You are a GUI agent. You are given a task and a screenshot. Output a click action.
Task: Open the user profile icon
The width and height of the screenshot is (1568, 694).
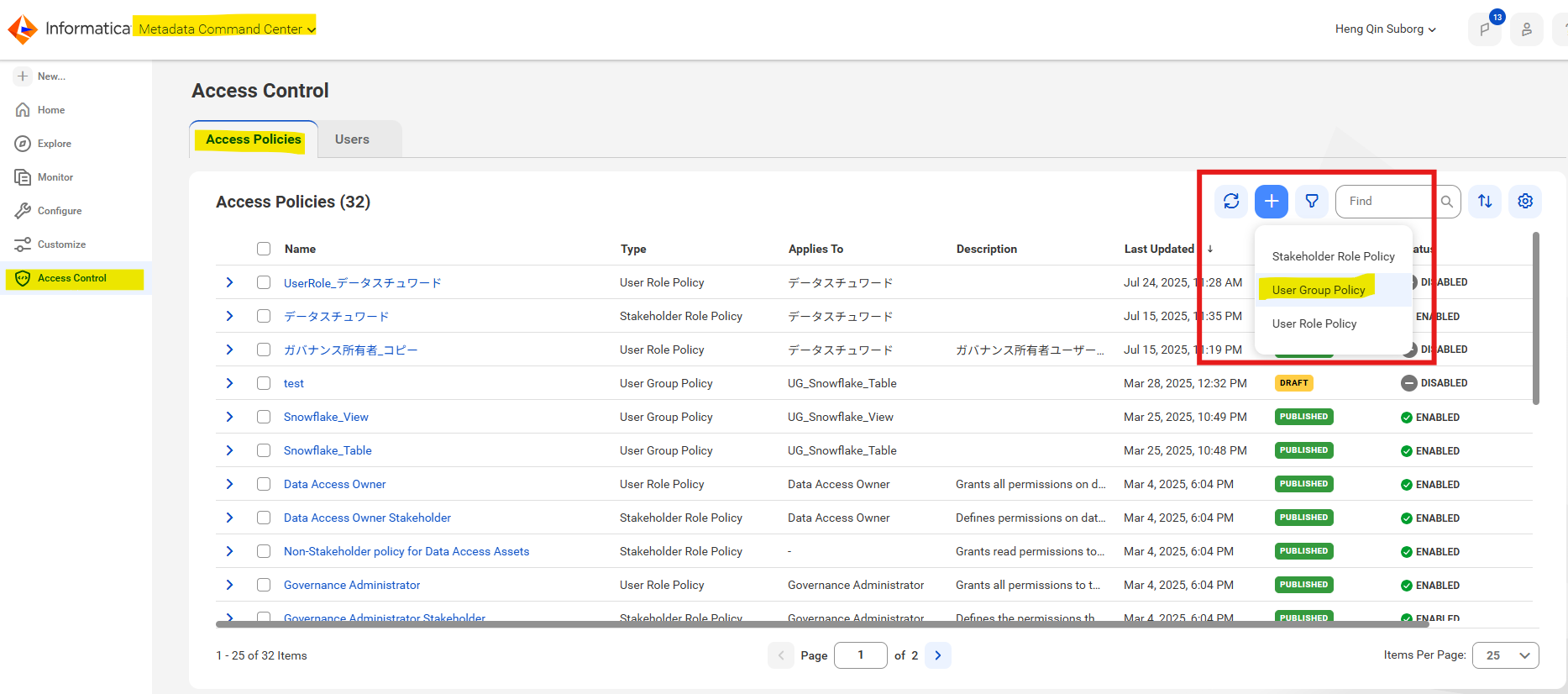click(1527, 29)
